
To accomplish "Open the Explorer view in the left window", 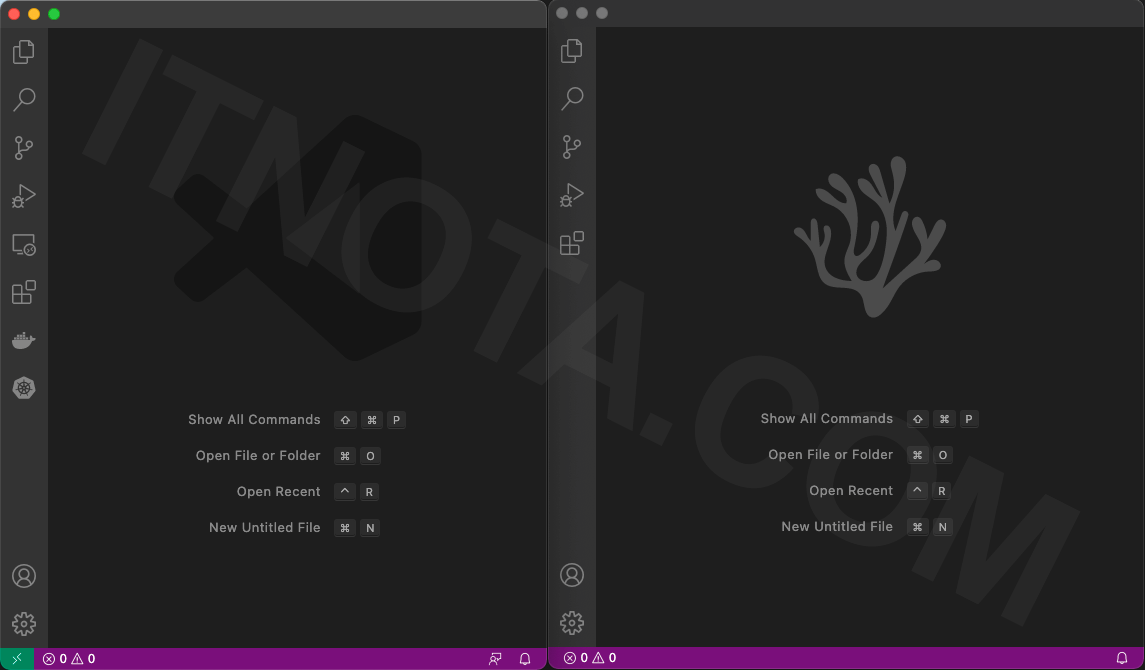I will (x=24, y=51).
